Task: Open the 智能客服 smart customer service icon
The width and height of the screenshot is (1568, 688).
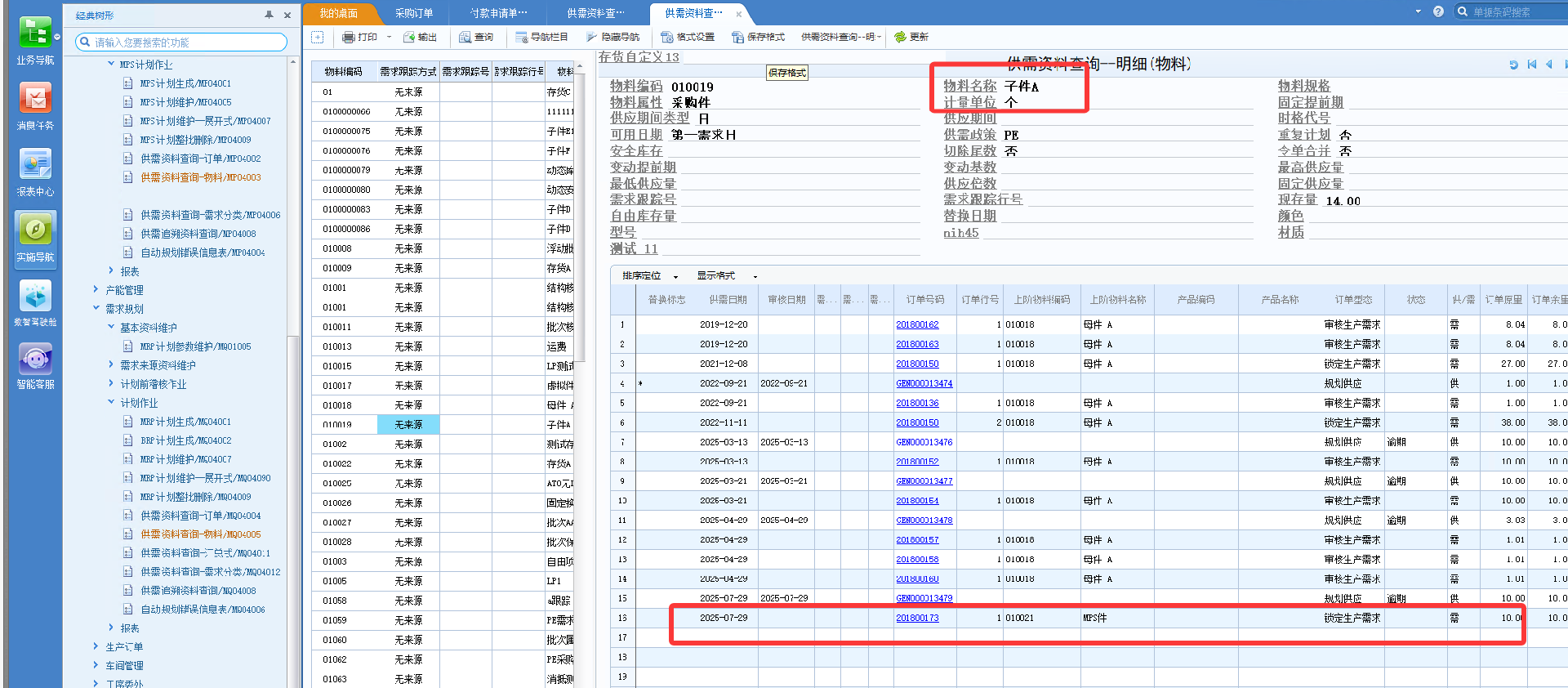Action: click(35, 358)
